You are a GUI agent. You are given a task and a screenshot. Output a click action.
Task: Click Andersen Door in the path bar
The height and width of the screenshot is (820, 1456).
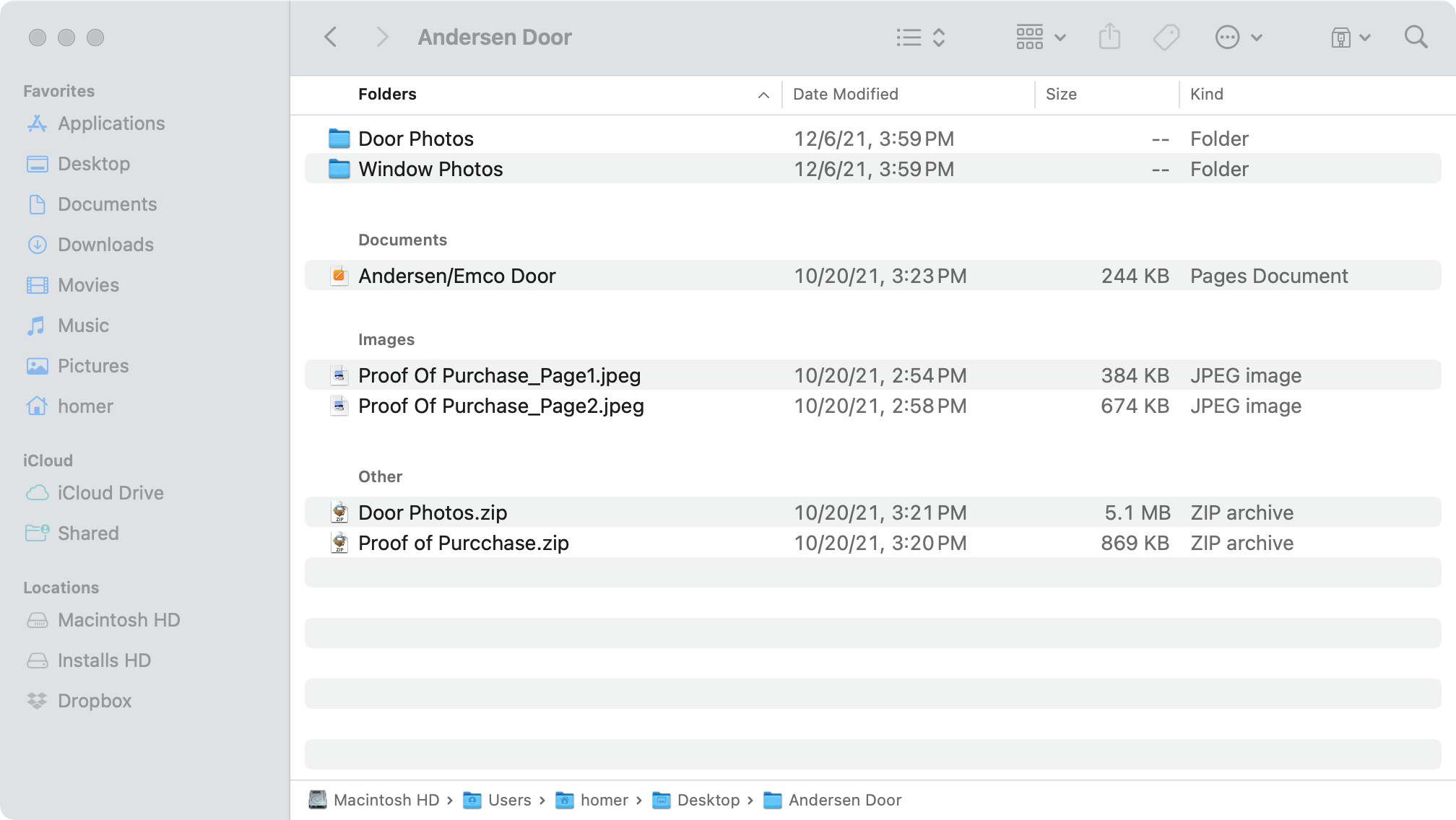click(x=832, y=800)
